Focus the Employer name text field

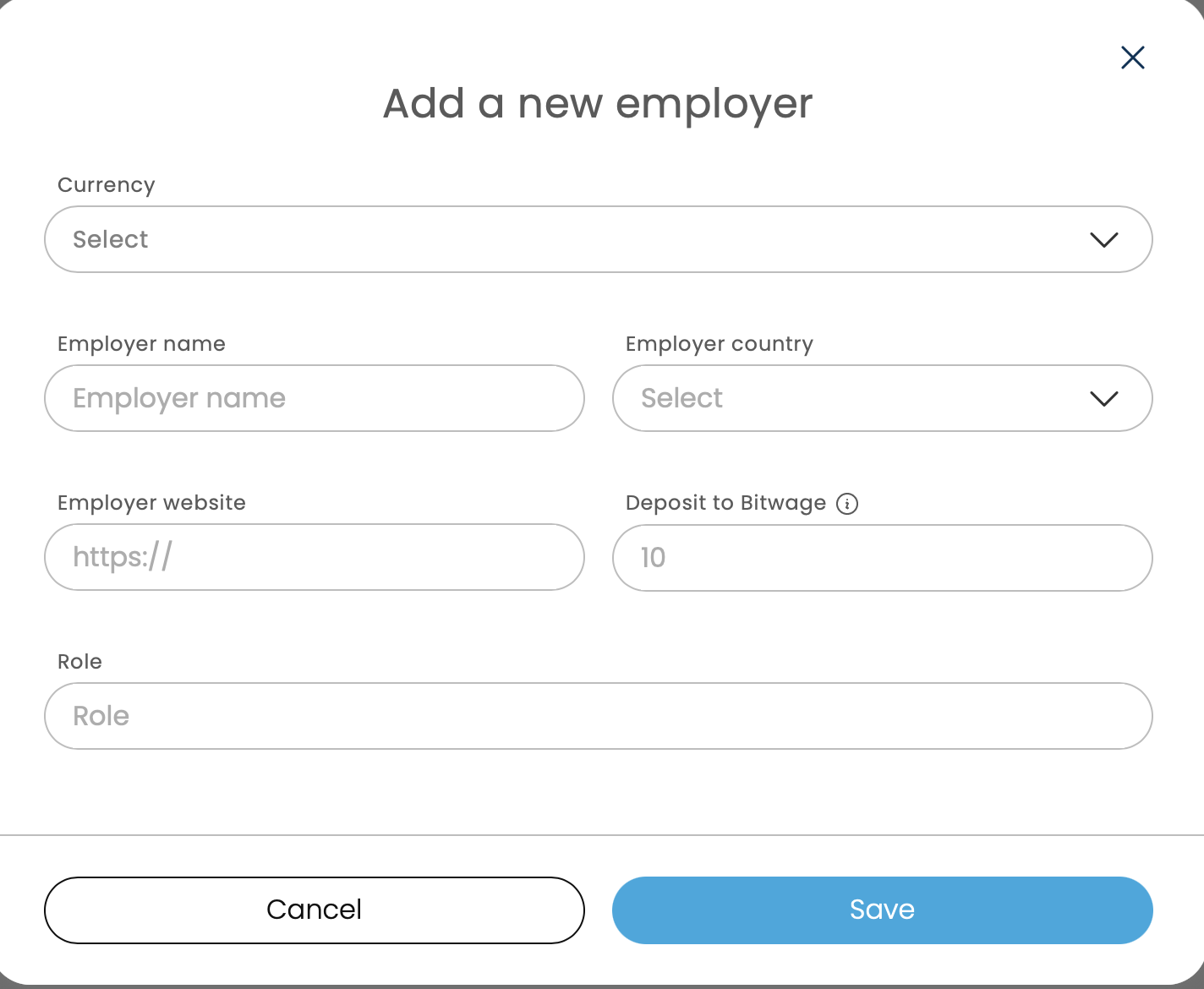pyautogui.click(x=314, y=398)
